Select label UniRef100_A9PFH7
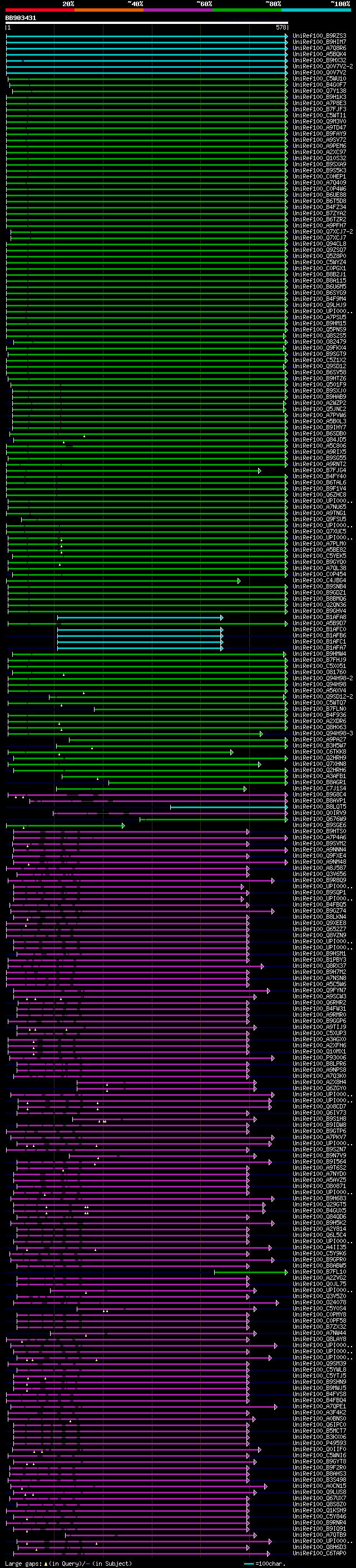The width and height of the screenshot is (356, 1568). [x=319, y=225]
